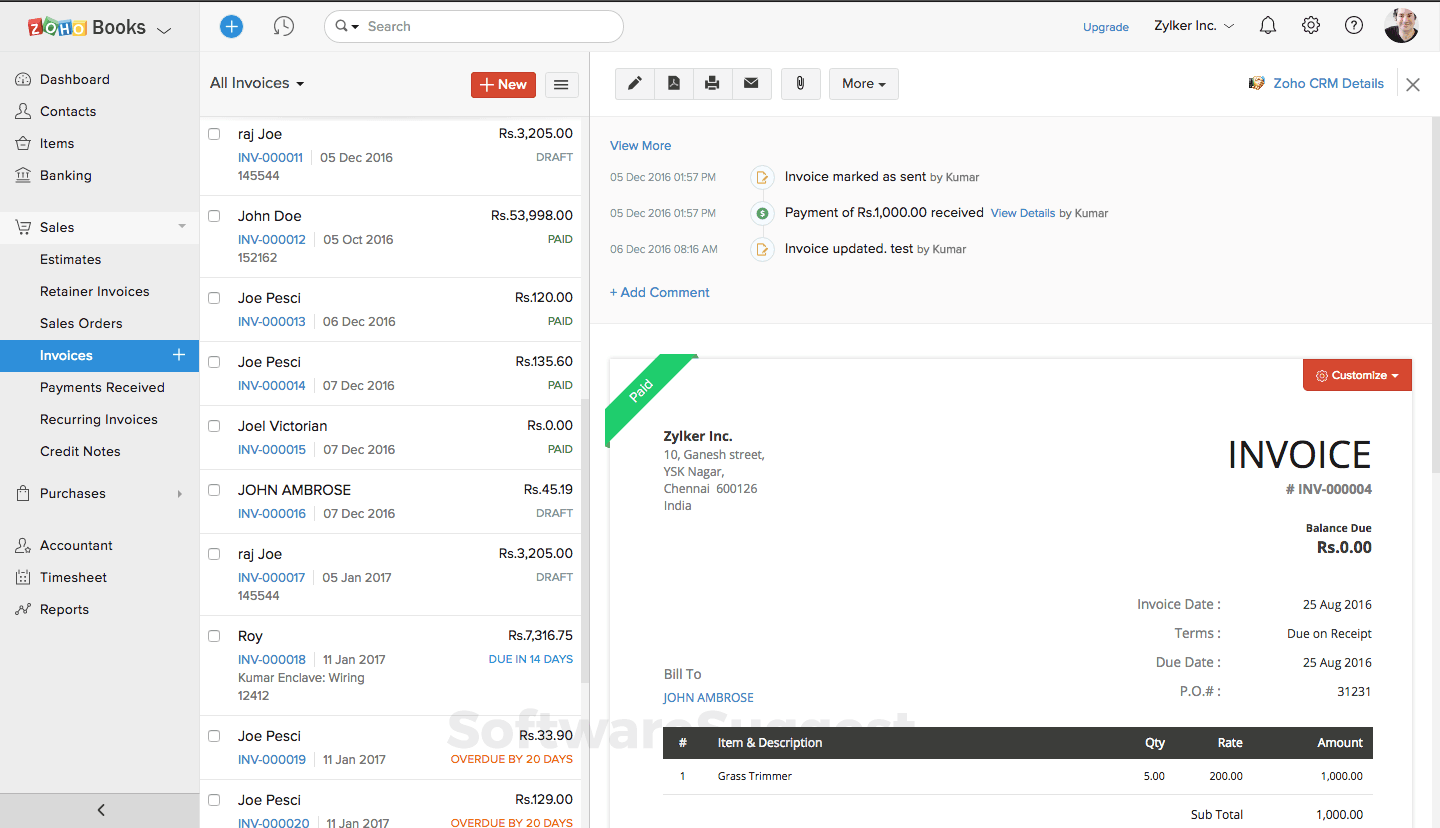The width and height of the screenshot is (1440, 828).
Task: Open the All Invoices filter dropdown
Action: pos(256,83)
